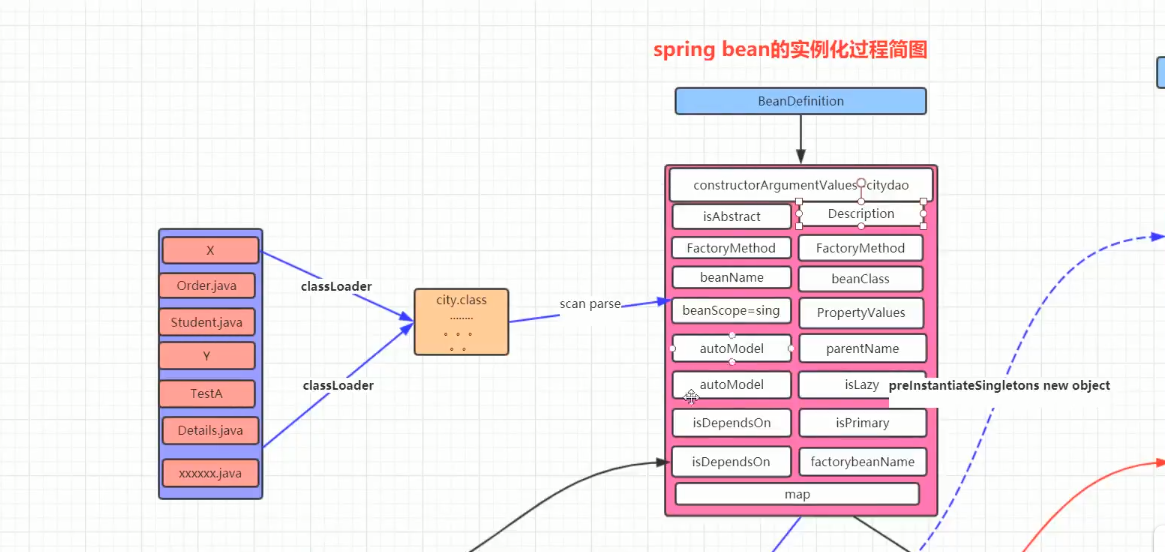Click the Y source file box
The height and width of the screenshot is (552, 1165).
(x=207, y=357)
